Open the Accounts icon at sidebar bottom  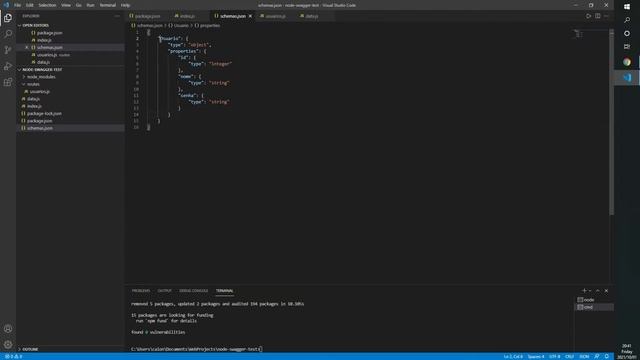coord(8,329)
